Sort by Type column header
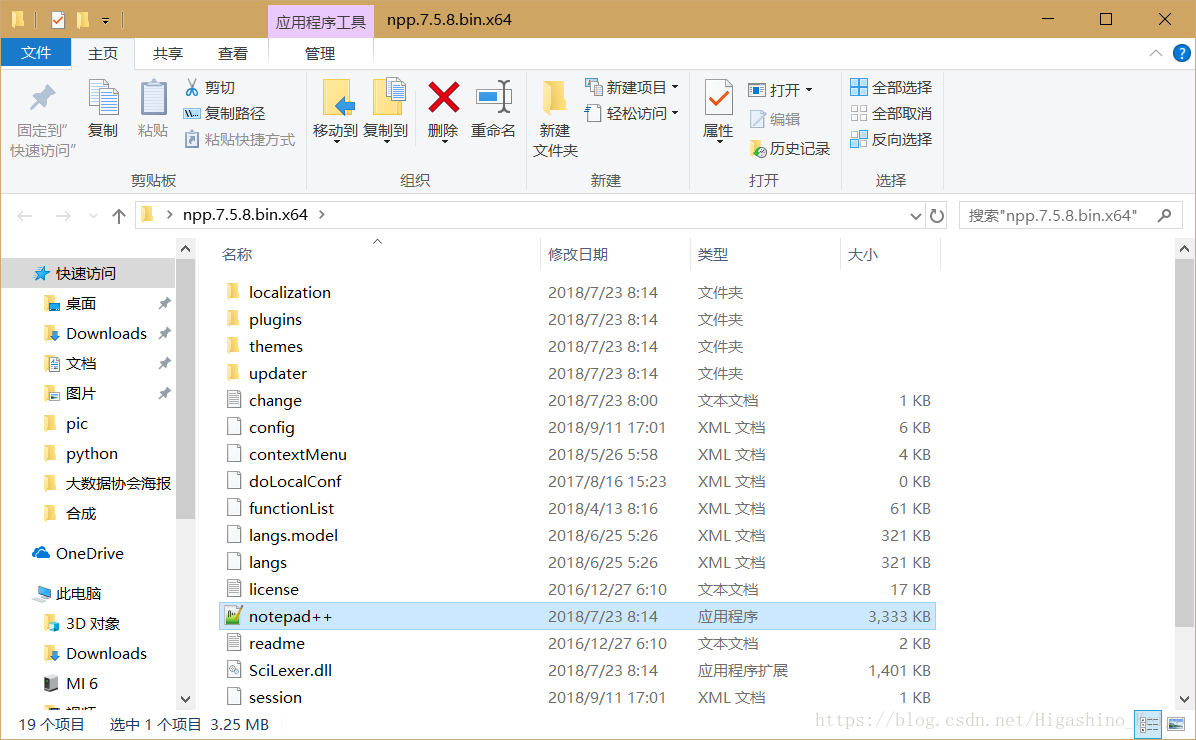This screenshot has width=1196, height=740. tap(713, 255)
